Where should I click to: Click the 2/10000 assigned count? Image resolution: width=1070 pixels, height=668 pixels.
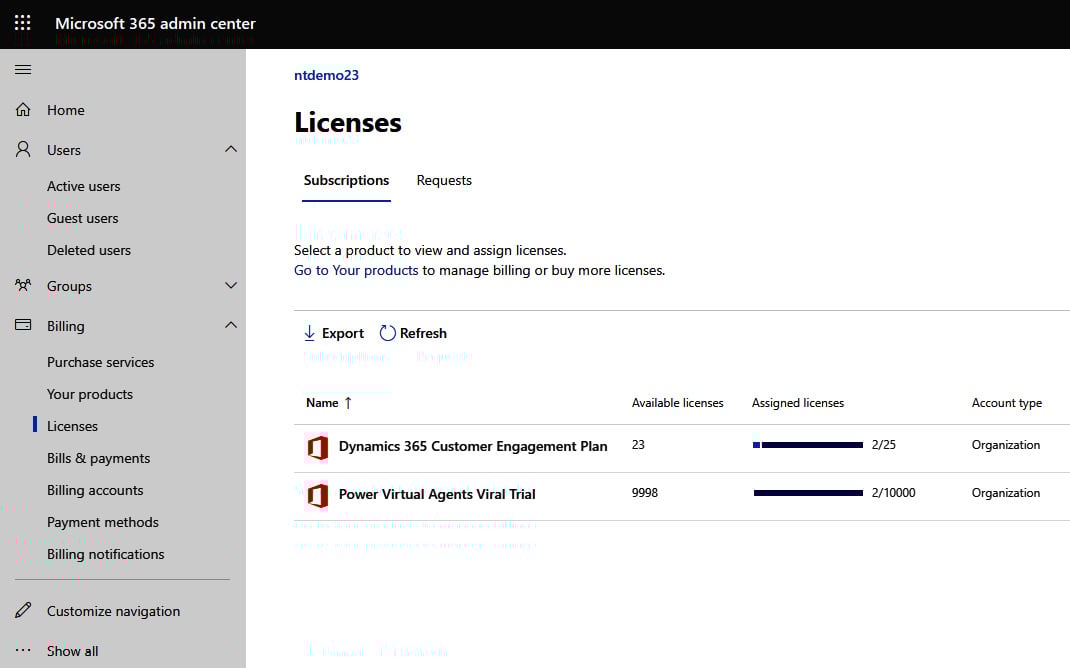click(894, 493)
